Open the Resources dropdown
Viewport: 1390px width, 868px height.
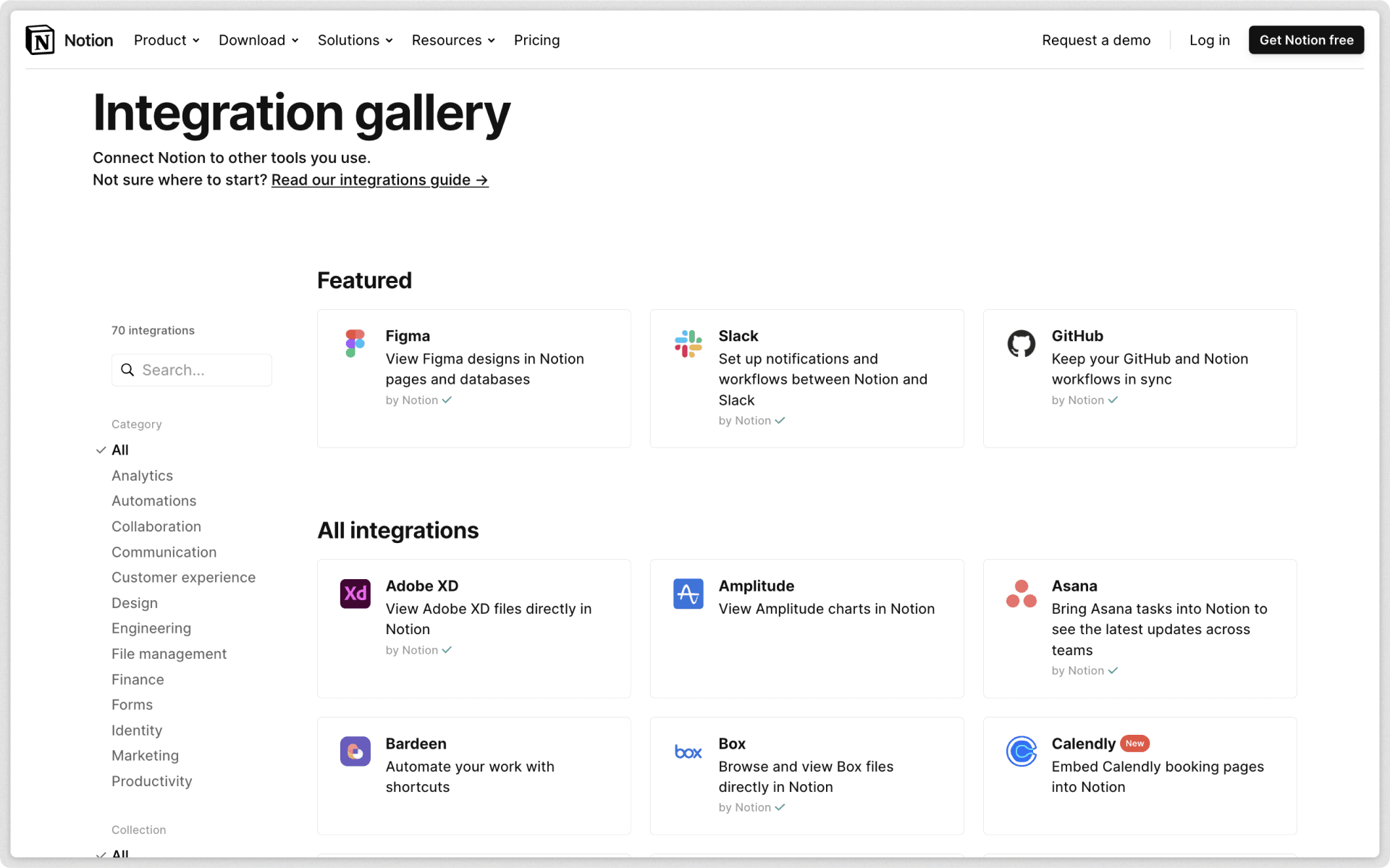452,40
